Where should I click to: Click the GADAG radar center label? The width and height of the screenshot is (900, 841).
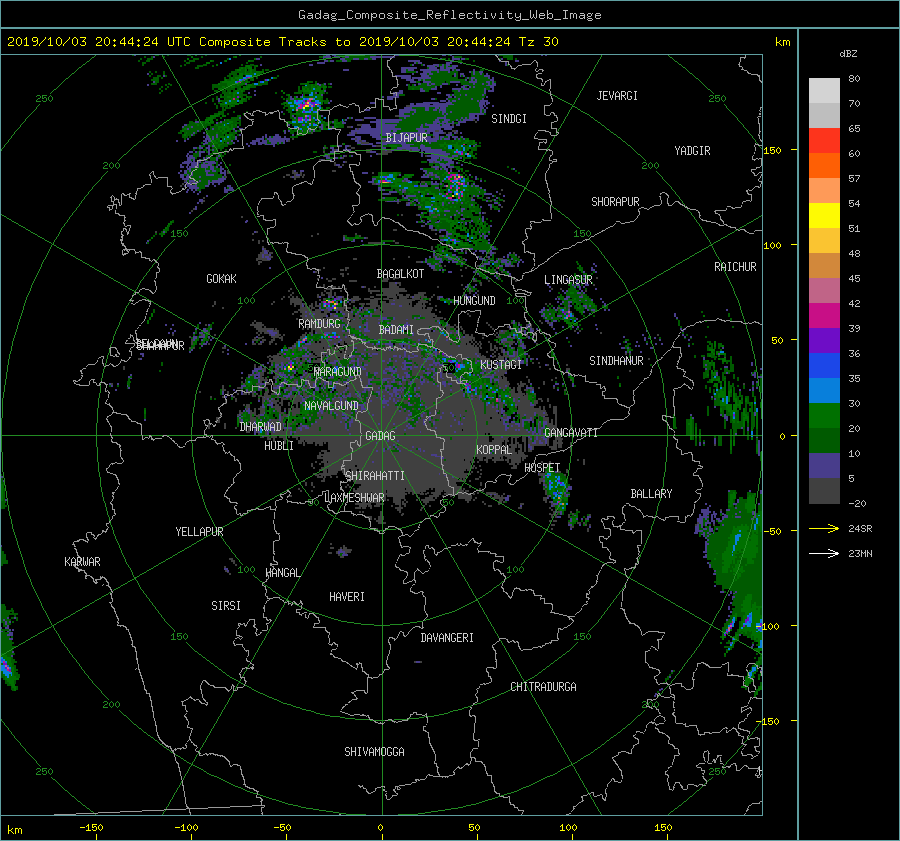[x=380, y=436]
